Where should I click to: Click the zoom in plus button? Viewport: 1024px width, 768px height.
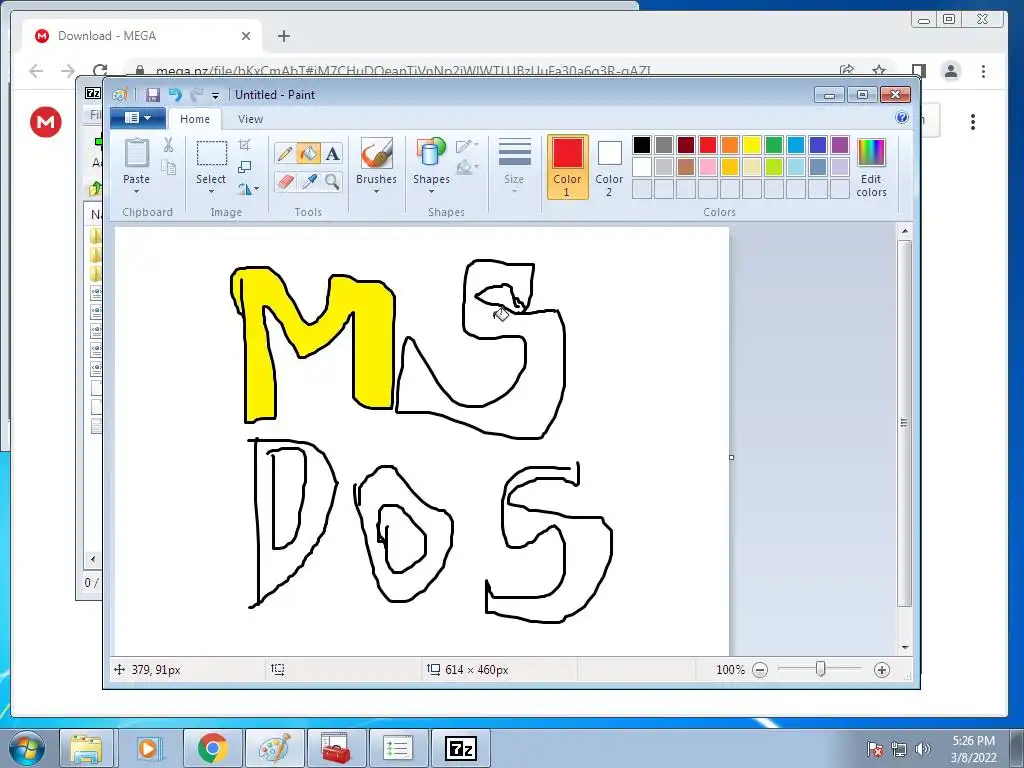(x=882, y=669)
